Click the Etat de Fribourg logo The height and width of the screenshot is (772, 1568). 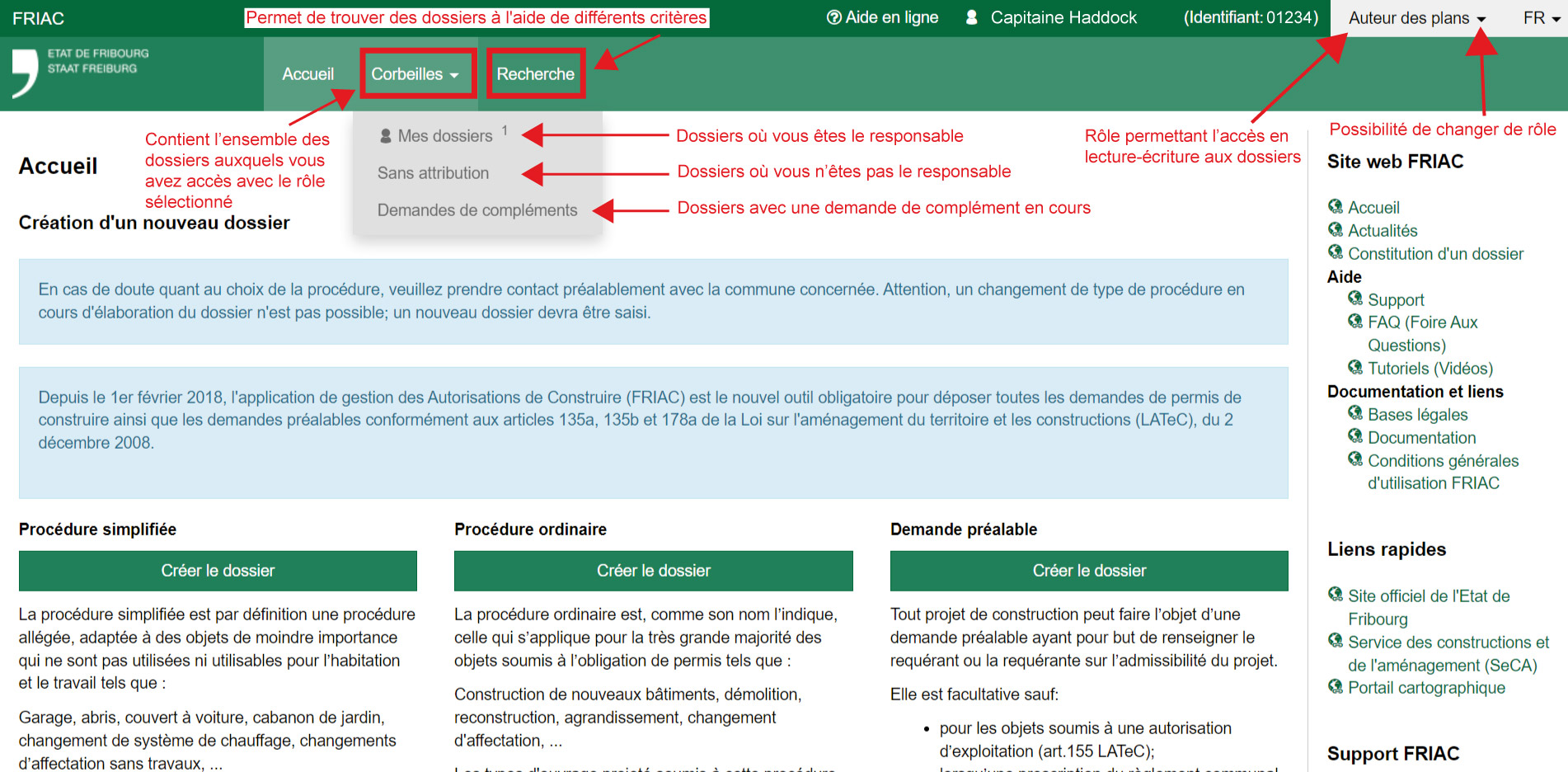point(80,72)
